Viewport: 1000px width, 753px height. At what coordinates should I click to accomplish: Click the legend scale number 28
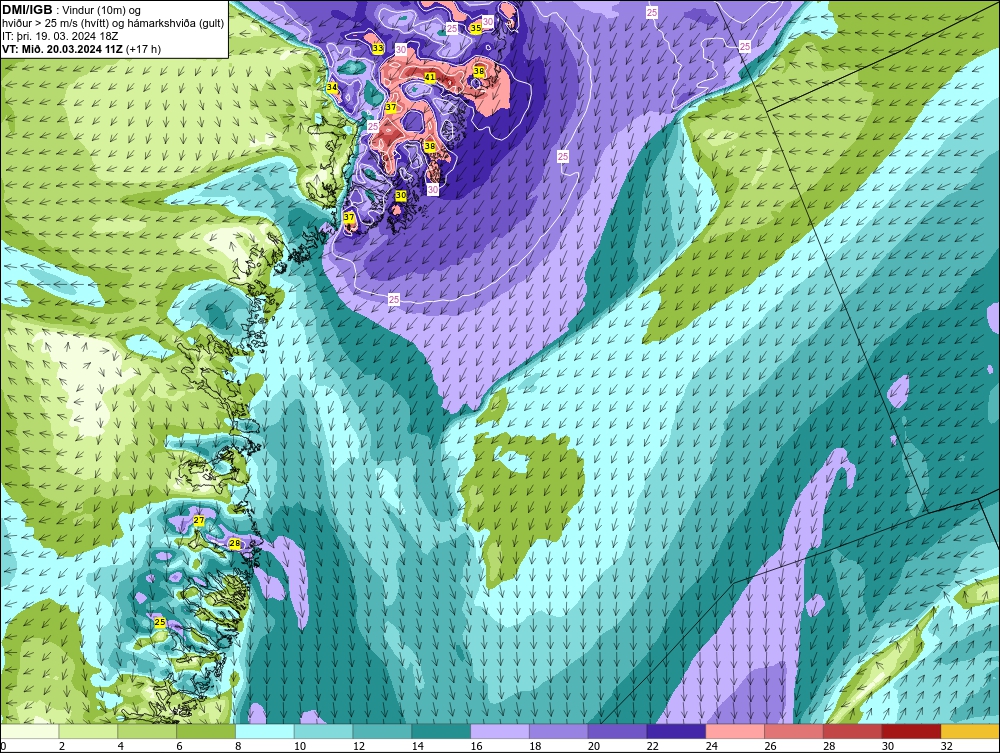(x=829, y=746)
